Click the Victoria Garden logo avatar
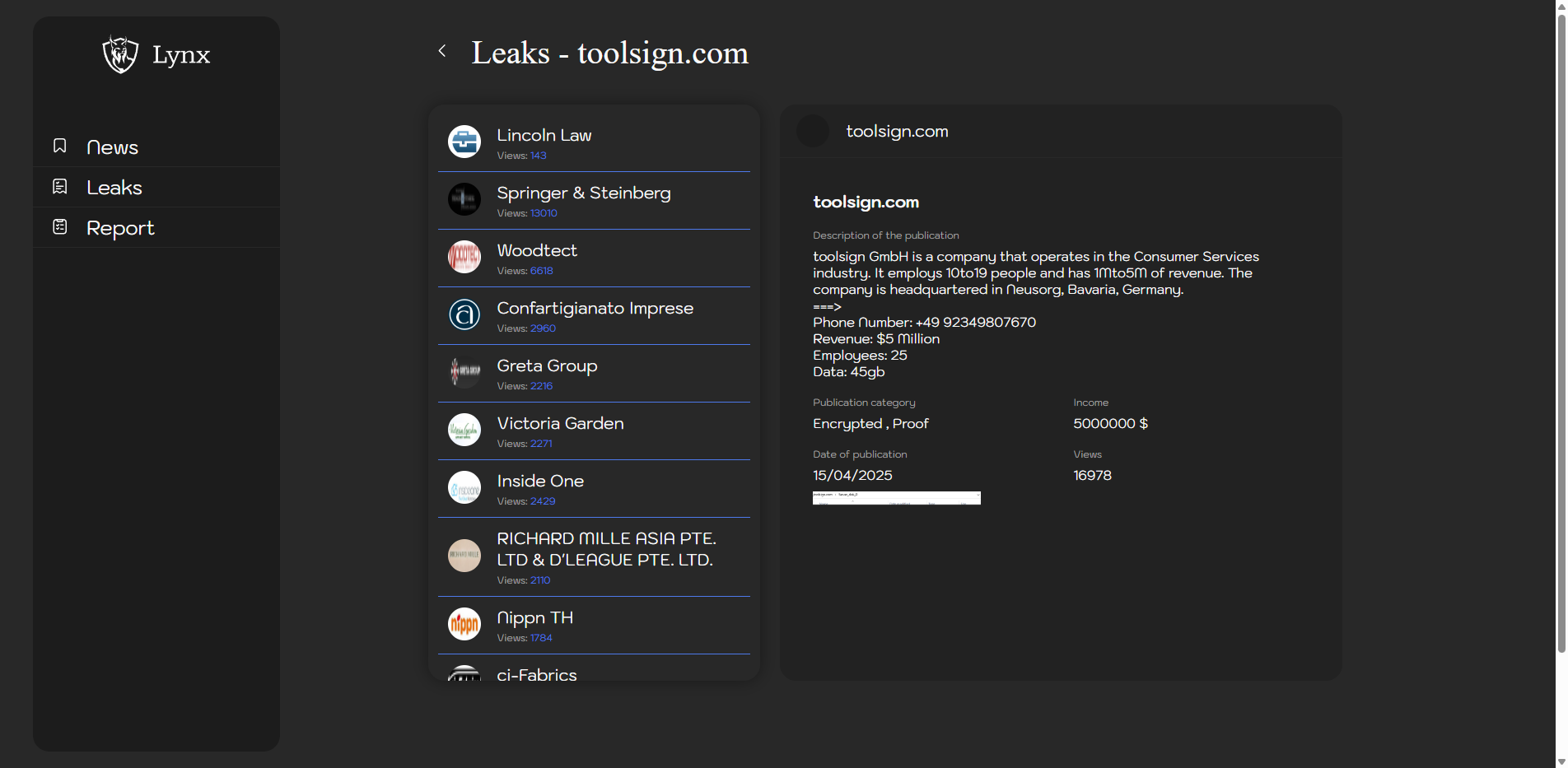Image resolution: width=1568 pixels, height=768 pixels. [464, 430]
